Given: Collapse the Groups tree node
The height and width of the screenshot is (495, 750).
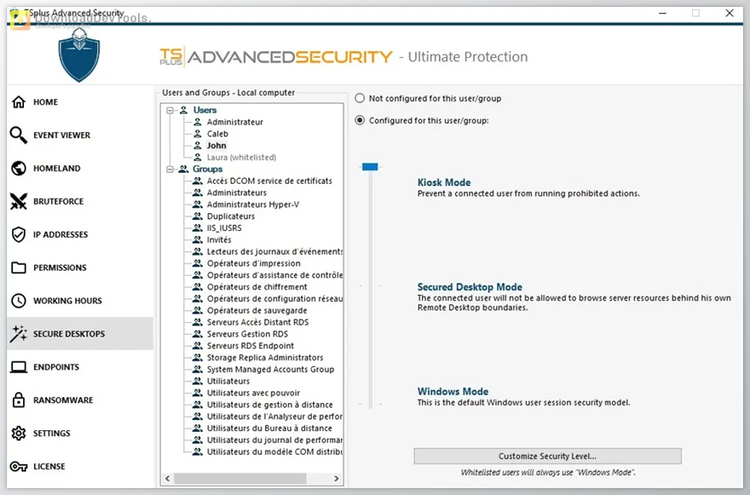Looking at the screenshot, I should (x=170, y=169).
